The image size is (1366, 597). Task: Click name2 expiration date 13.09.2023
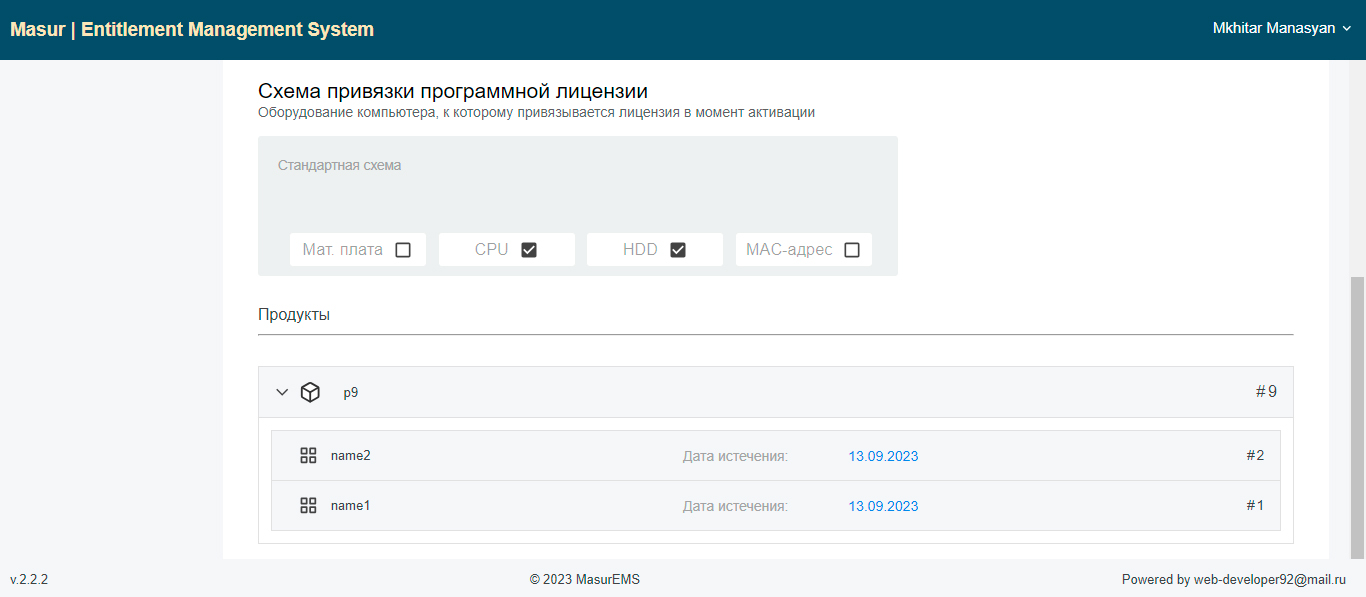click(x=883, y=456)
